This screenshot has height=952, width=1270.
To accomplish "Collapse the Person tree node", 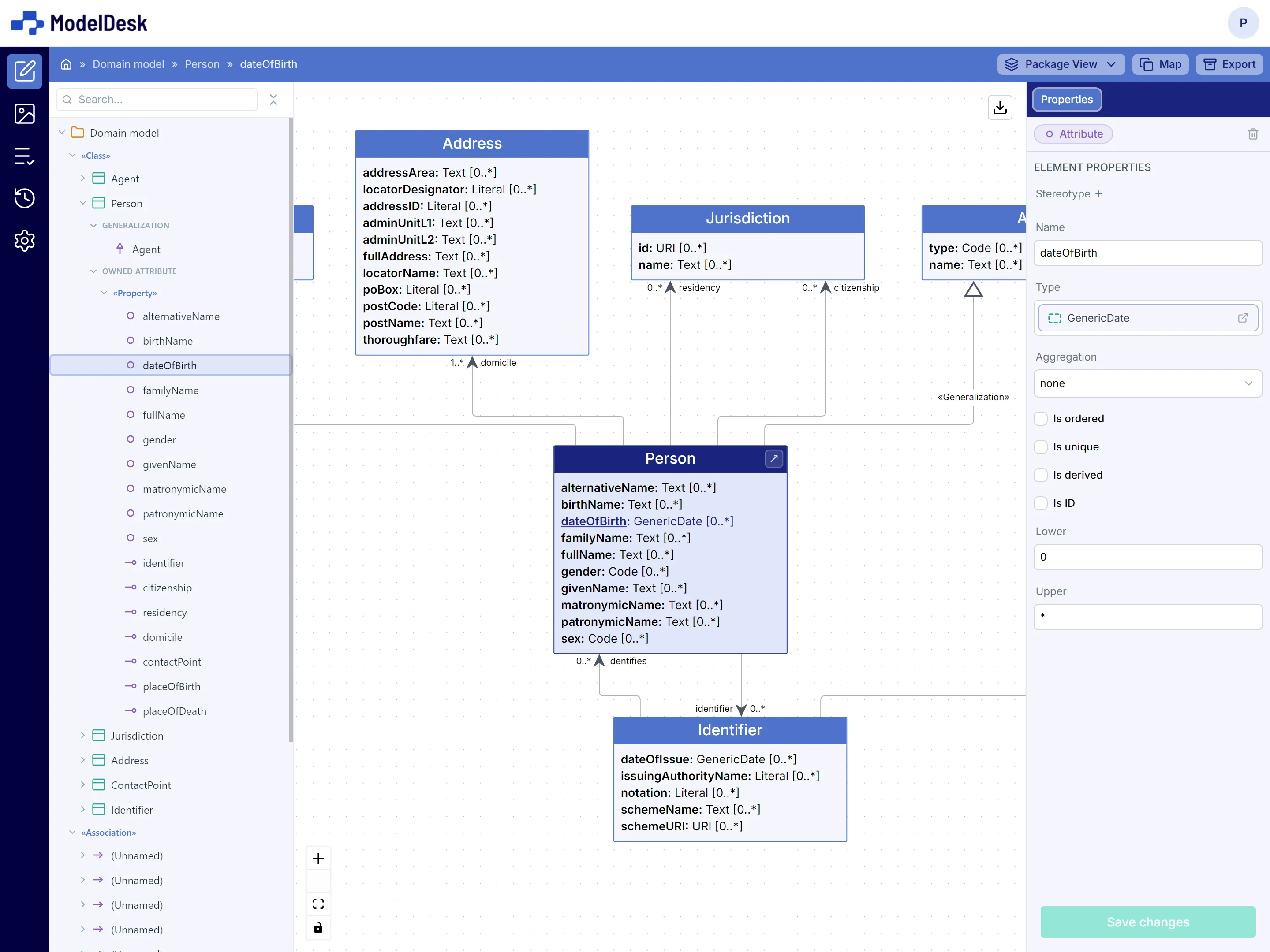I will (84, 203).
